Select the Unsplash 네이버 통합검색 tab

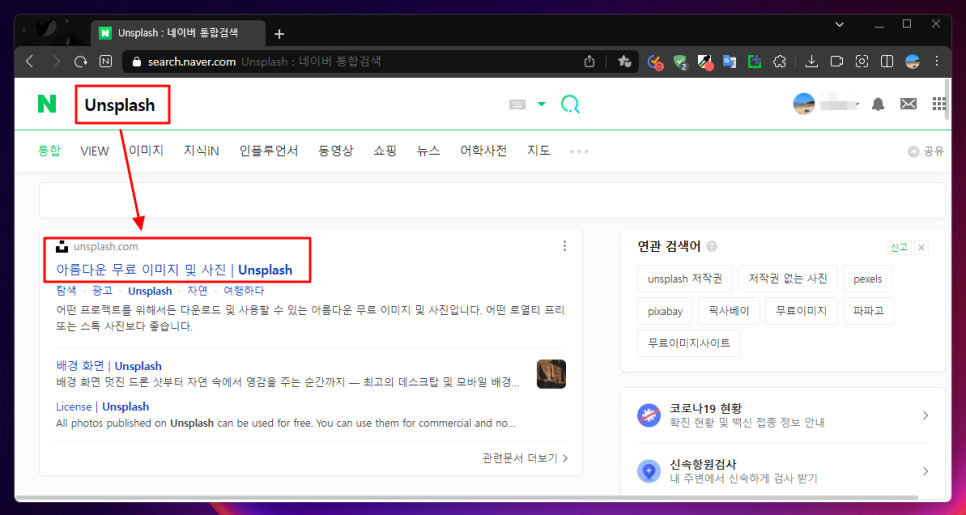[178, 33]
